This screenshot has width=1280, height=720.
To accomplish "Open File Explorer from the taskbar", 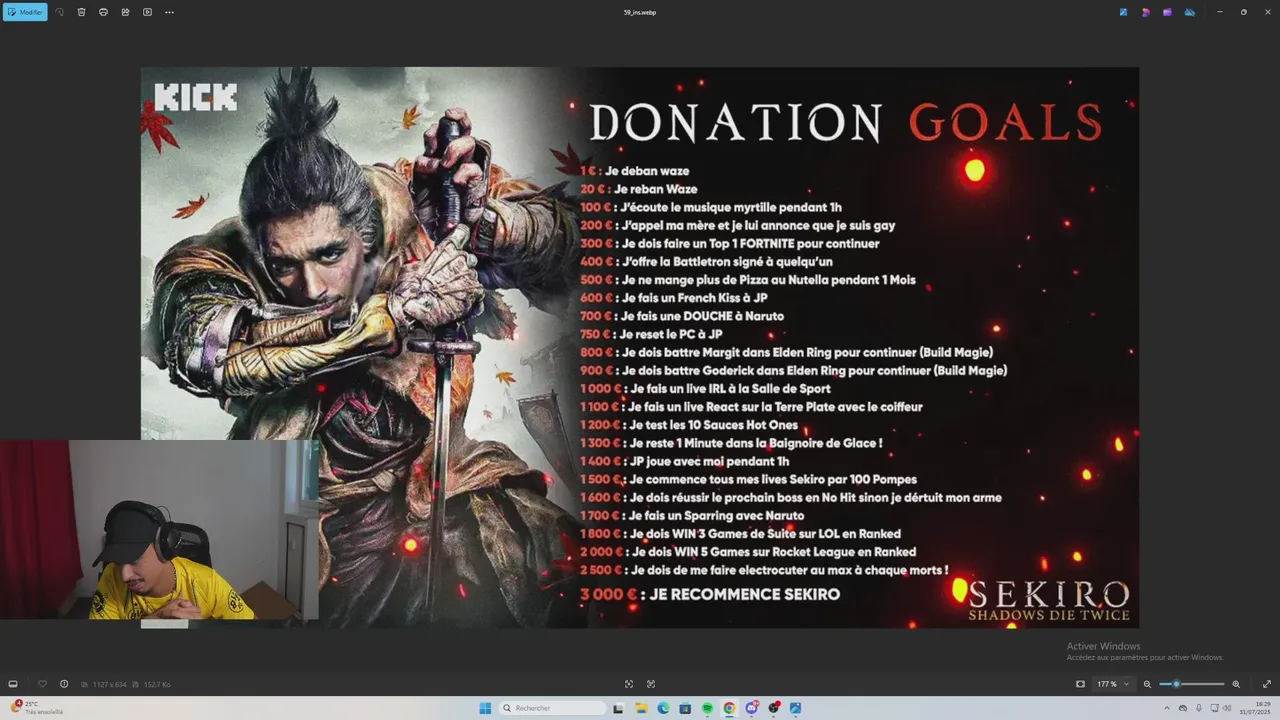I will (x=641, y=708).
